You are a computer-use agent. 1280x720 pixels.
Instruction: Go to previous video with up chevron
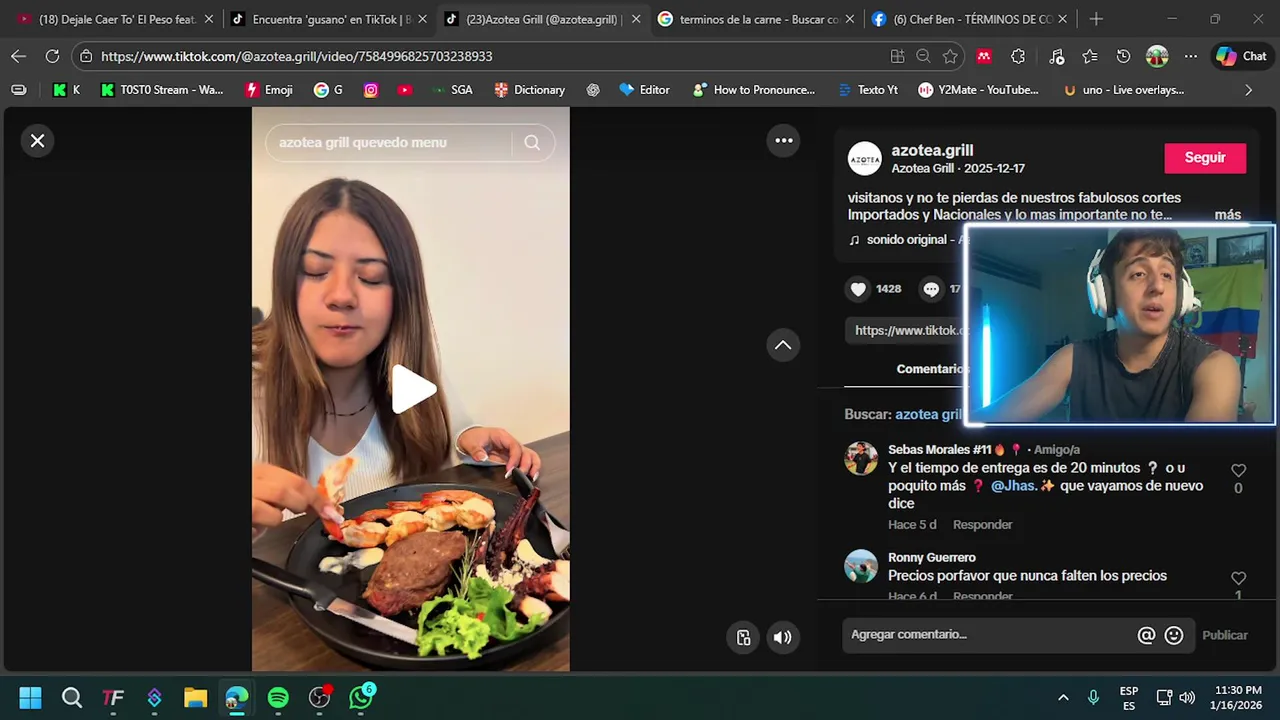click(x=783, y=345)
